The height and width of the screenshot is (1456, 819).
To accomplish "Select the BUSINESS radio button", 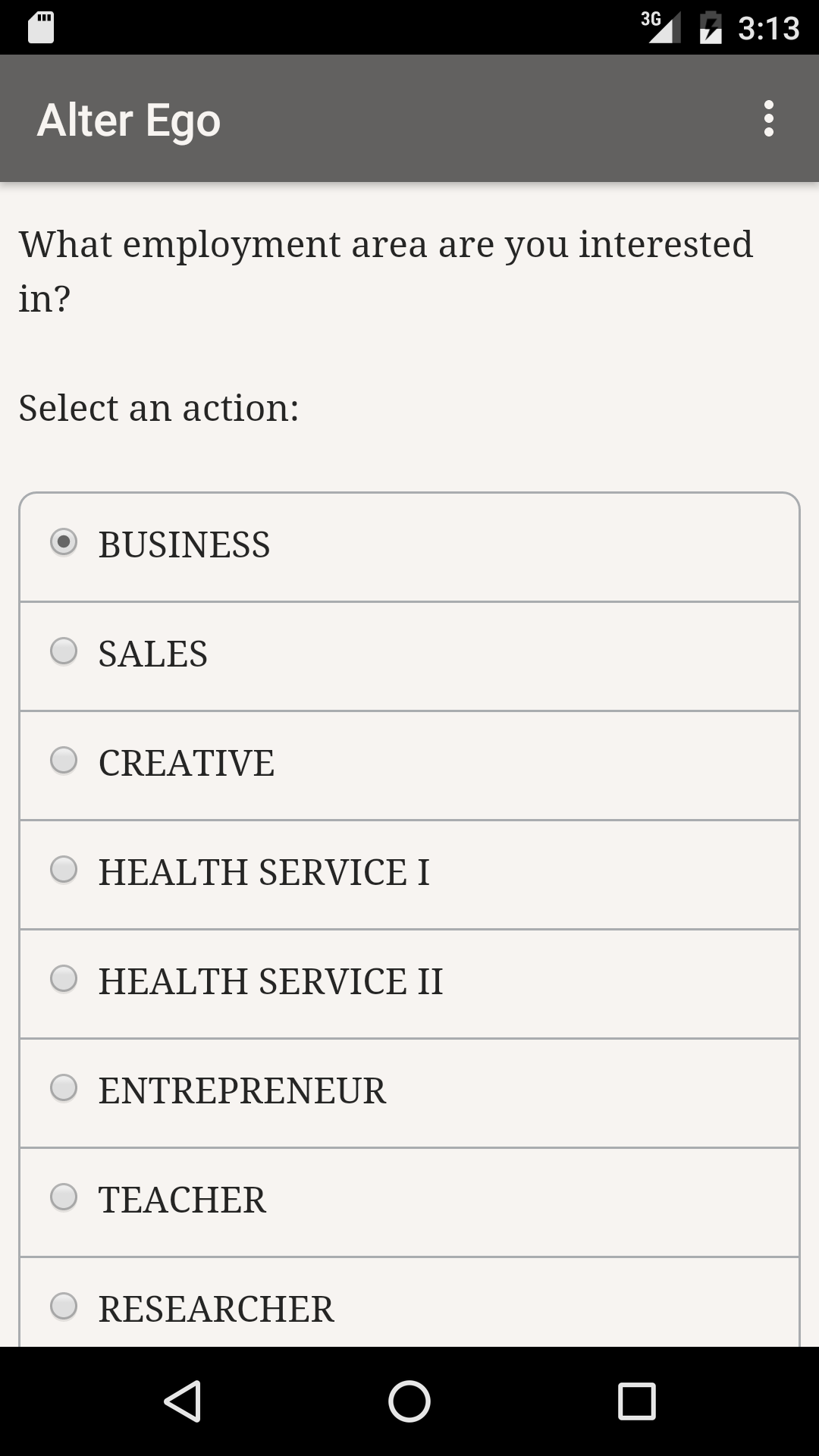I will click(x=64, y=542).
